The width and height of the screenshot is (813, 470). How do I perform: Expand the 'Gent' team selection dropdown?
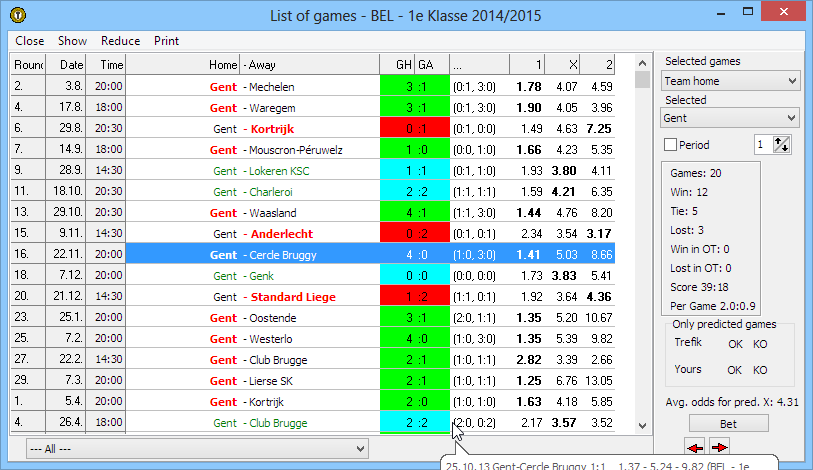pos(731,118)
